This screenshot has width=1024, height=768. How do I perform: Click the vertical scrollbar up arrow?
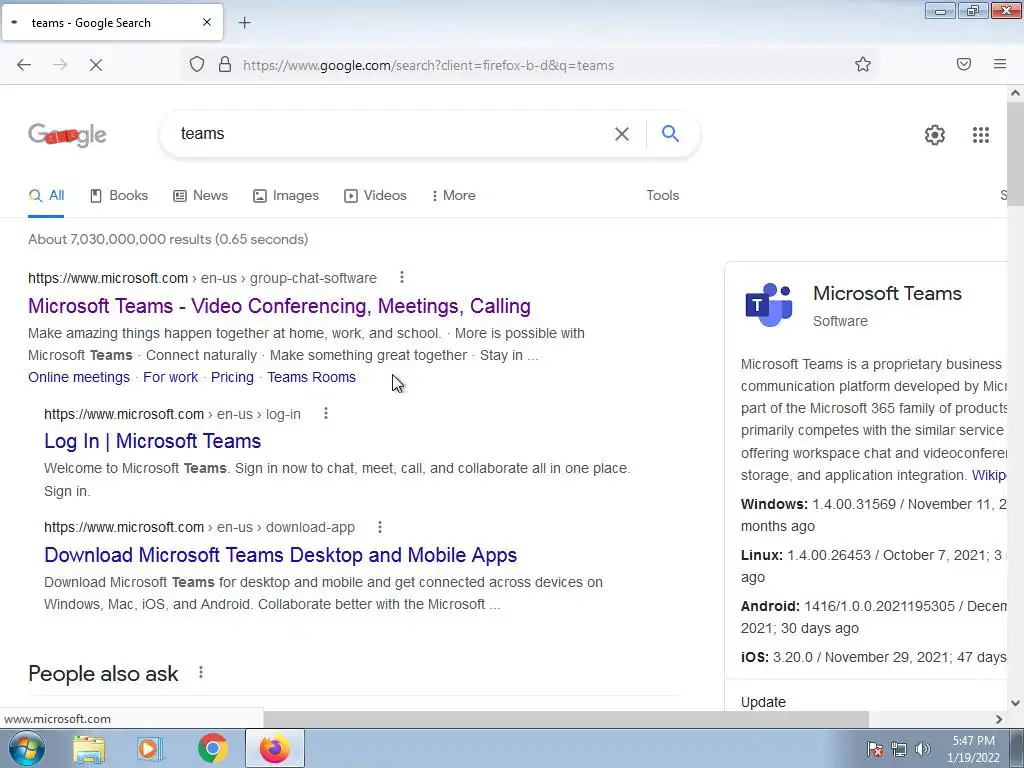click(x=1016, y=93)
